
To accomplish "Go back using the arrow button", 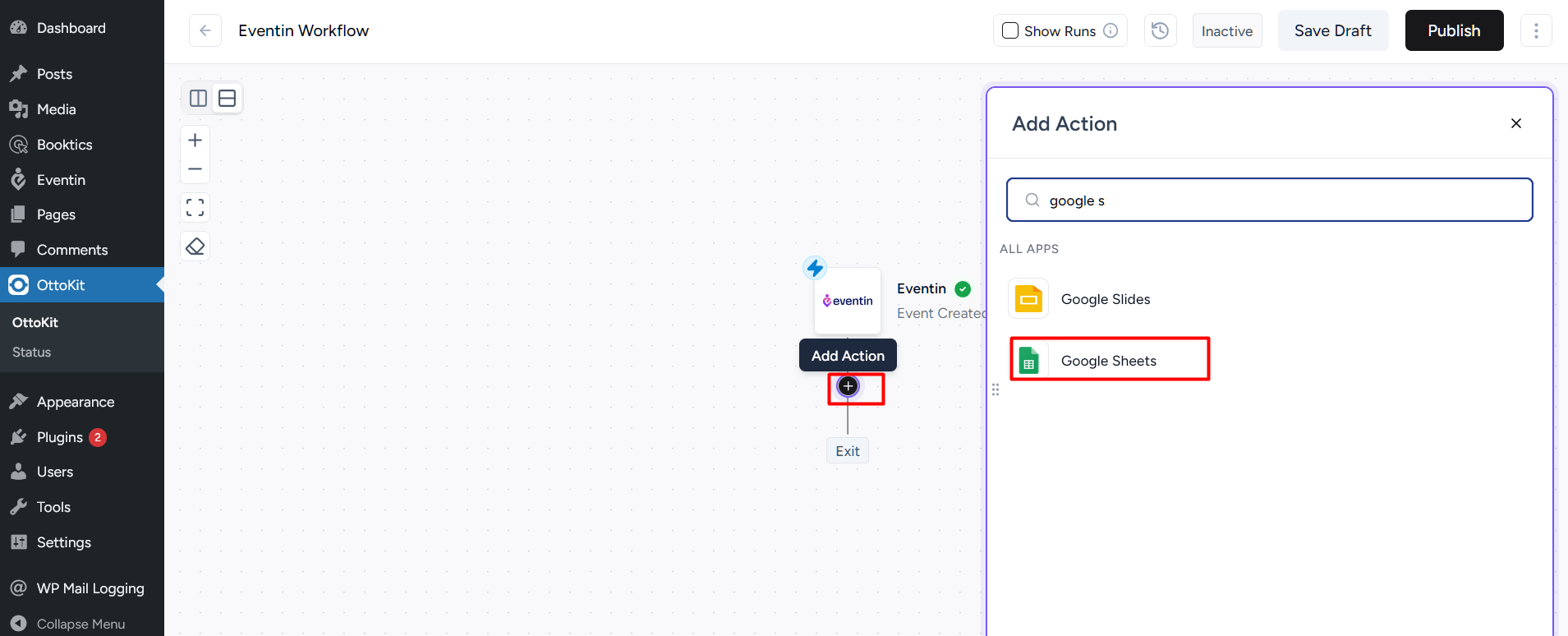I will tap(205, 30).
